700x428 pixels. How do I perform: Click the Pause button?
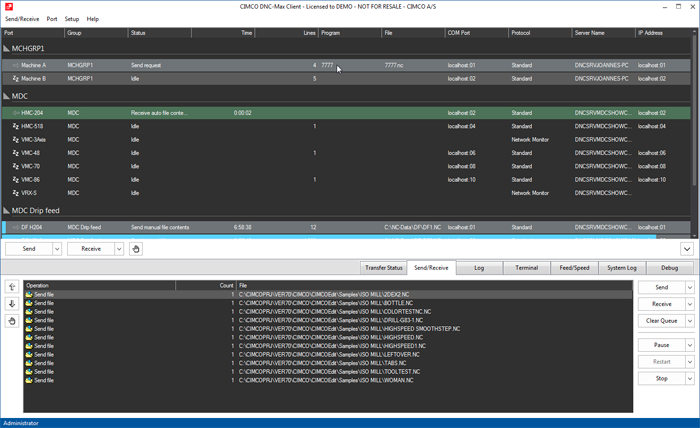(x=662, y=345)
